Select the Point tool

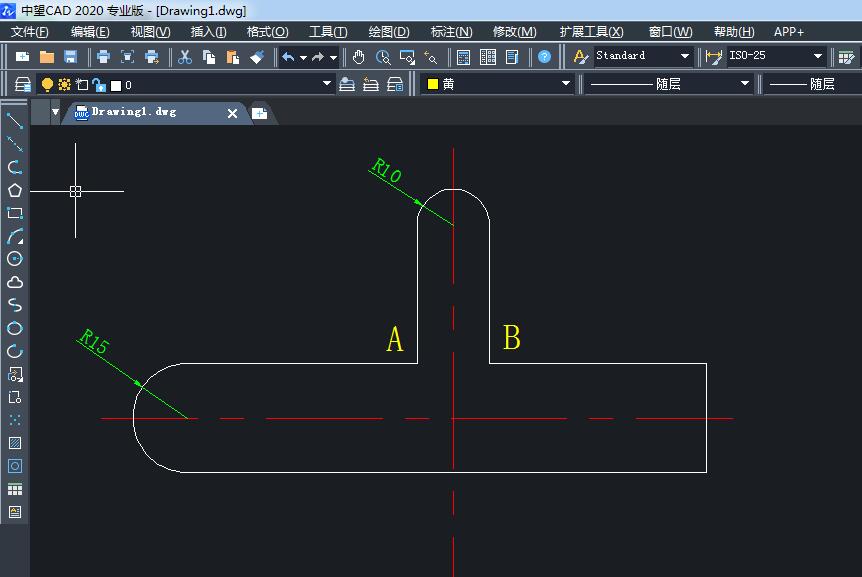click(15, 420)
